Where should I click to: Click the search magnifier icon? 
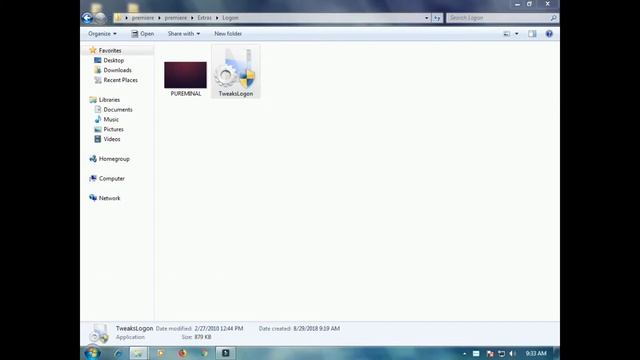pyautogui.click(x=553, y=18)
